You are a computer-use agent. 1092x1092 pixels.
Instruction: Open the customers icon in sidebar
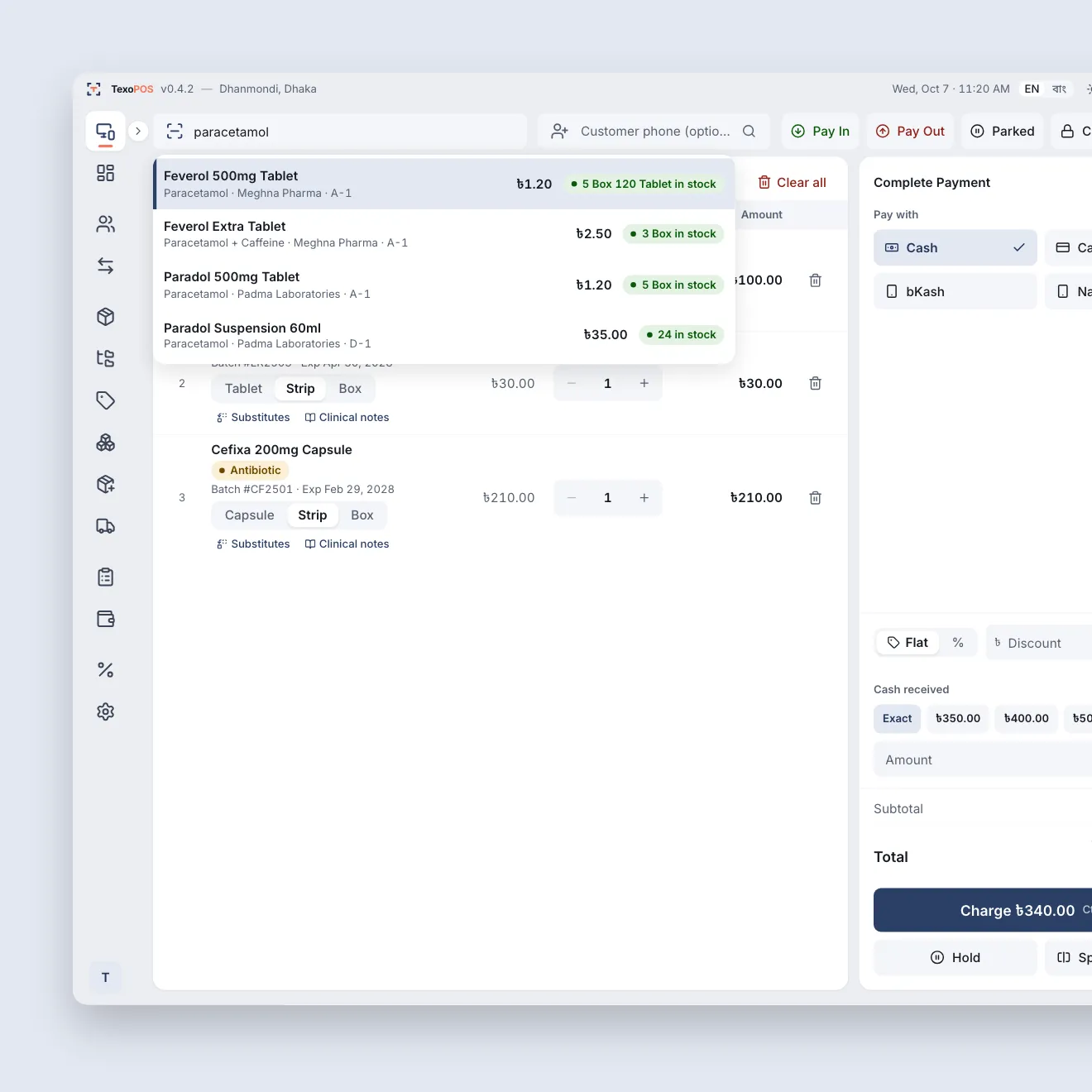click(105, 224)
